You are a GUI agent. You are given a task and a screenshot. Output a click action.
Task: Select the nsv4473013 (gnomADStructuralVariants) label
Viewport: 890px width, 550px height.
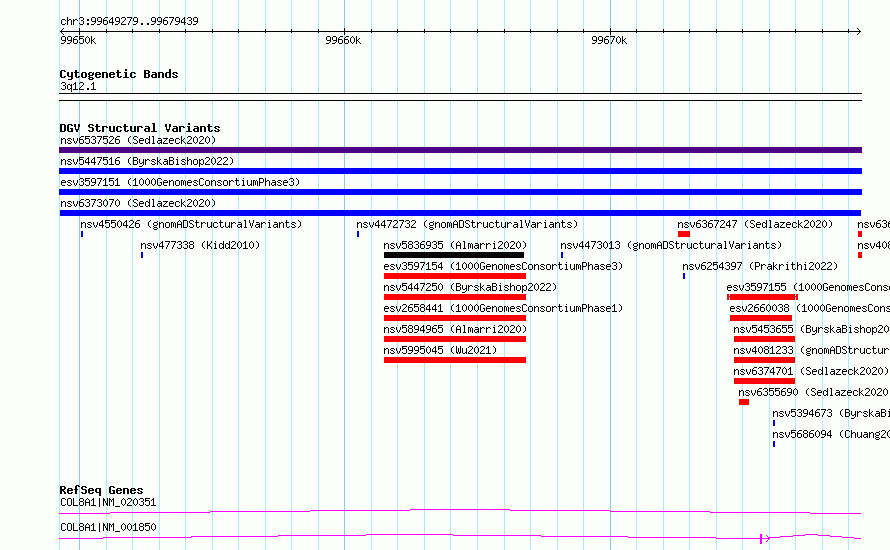click(671, 245)
